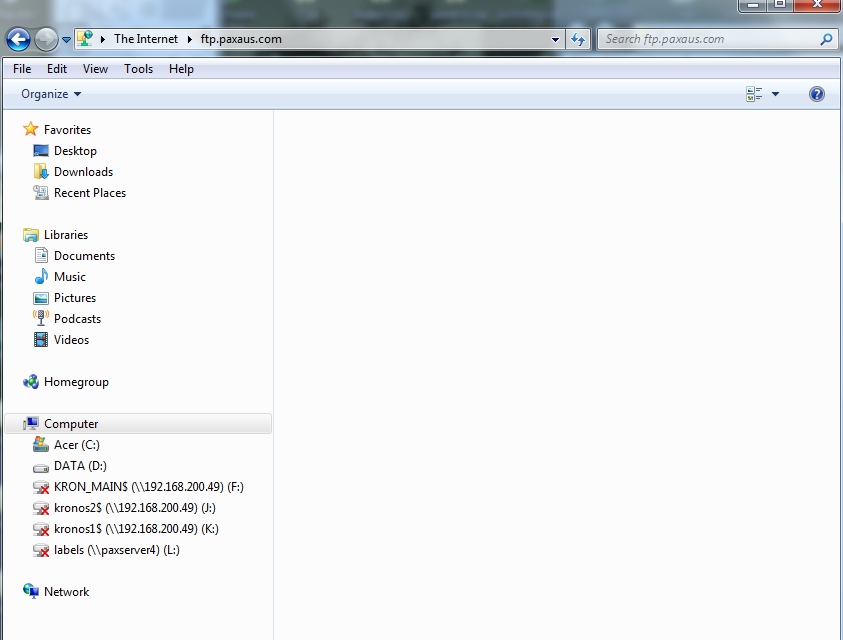Open the view options dropdown arrow
The height and width of the screenshot is (640, 843).
tap(775, 94)
